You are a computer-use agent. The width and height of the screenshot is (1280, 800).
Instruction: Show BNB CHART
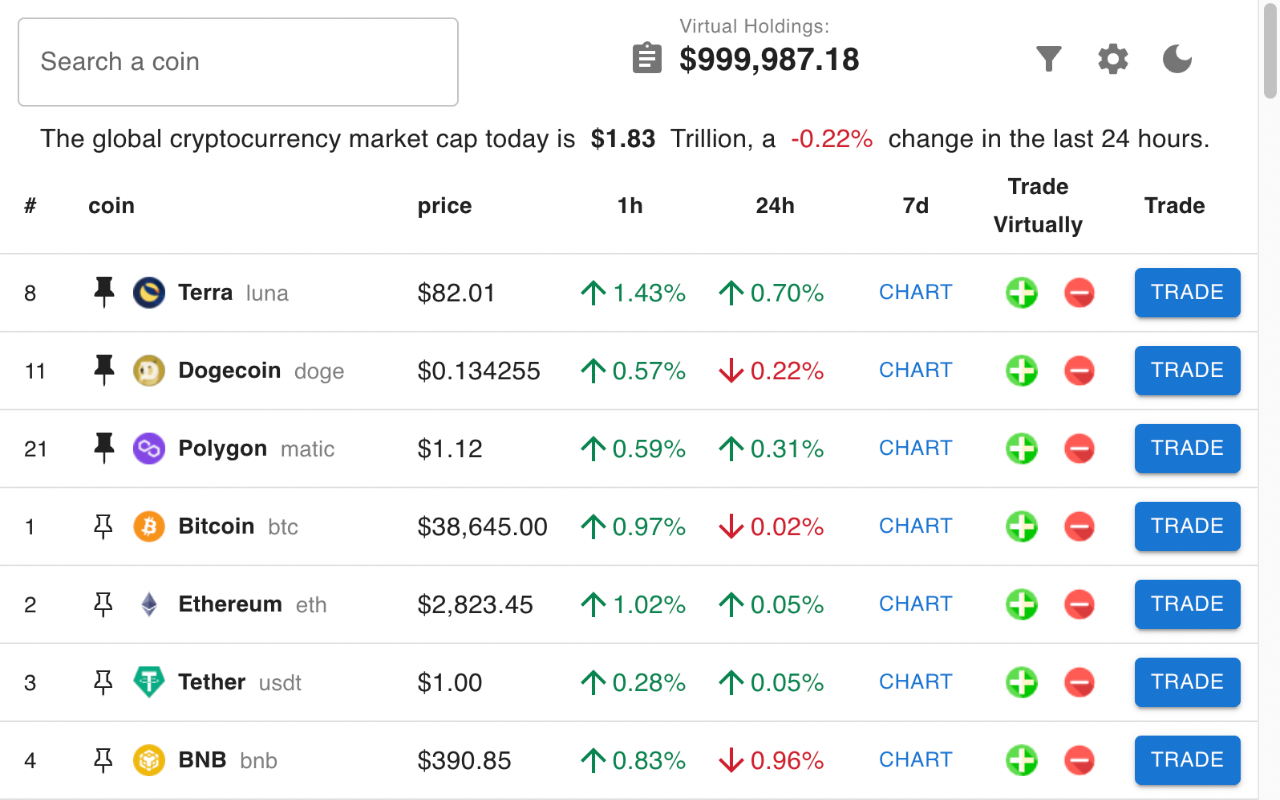click(915, 761)
